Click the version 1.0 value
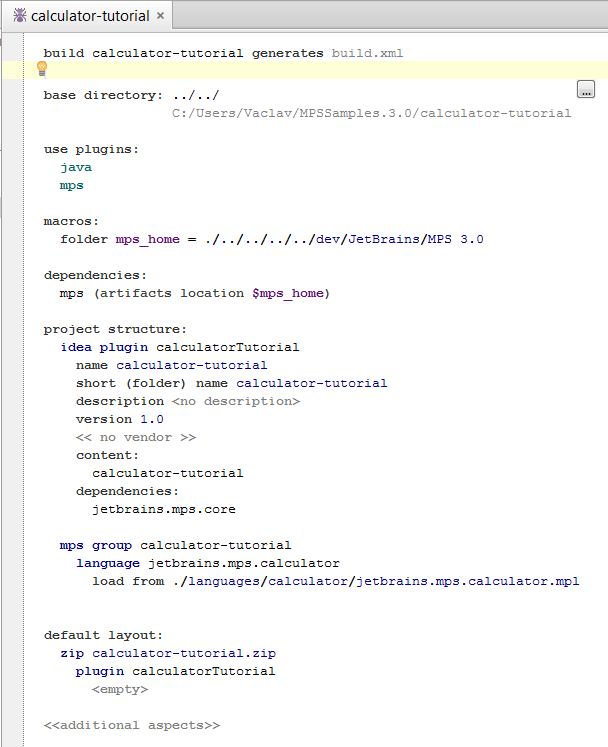 (x=152, y=419)
